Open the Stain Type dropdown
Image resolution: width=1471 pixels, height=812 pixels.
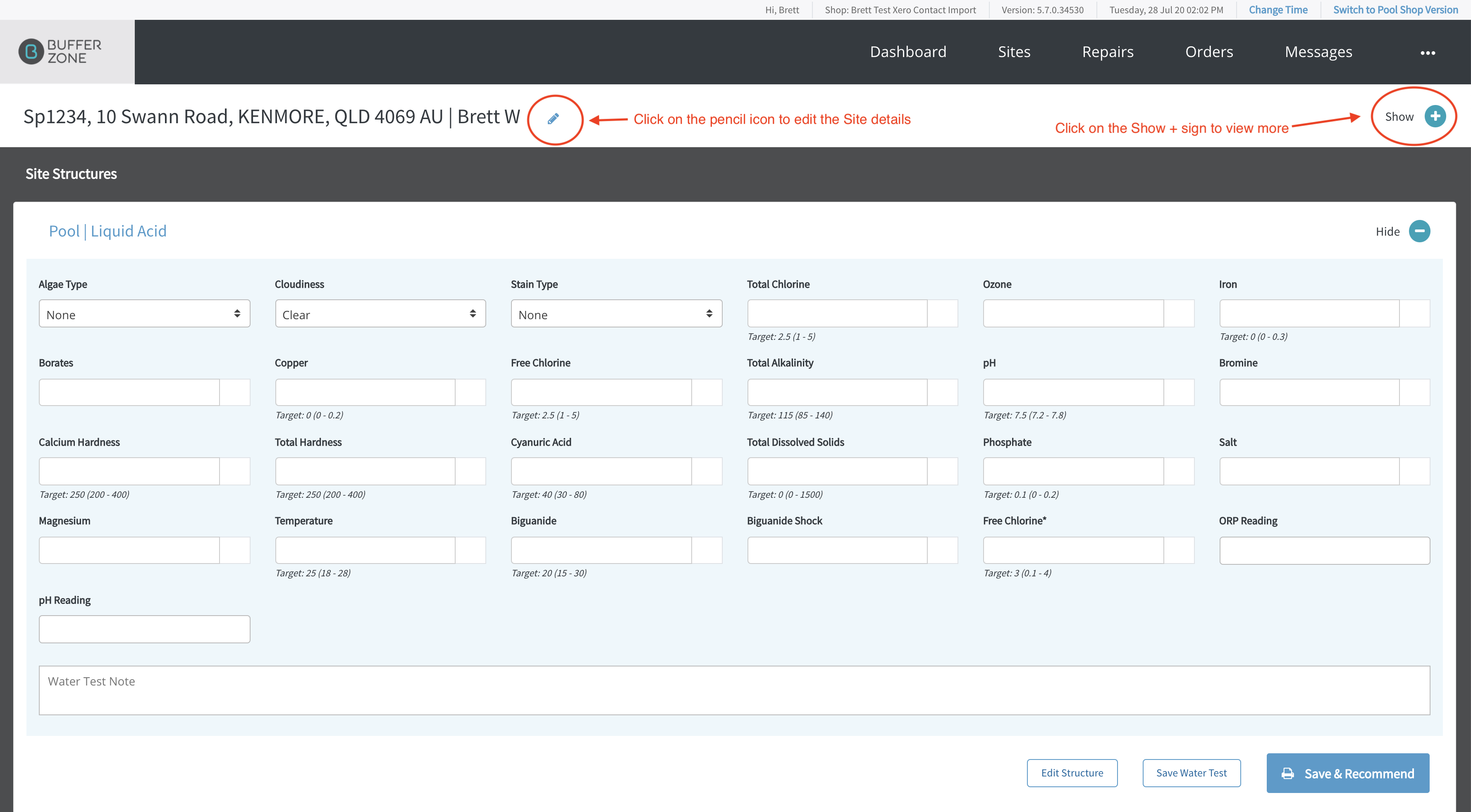tap(616, 313)
